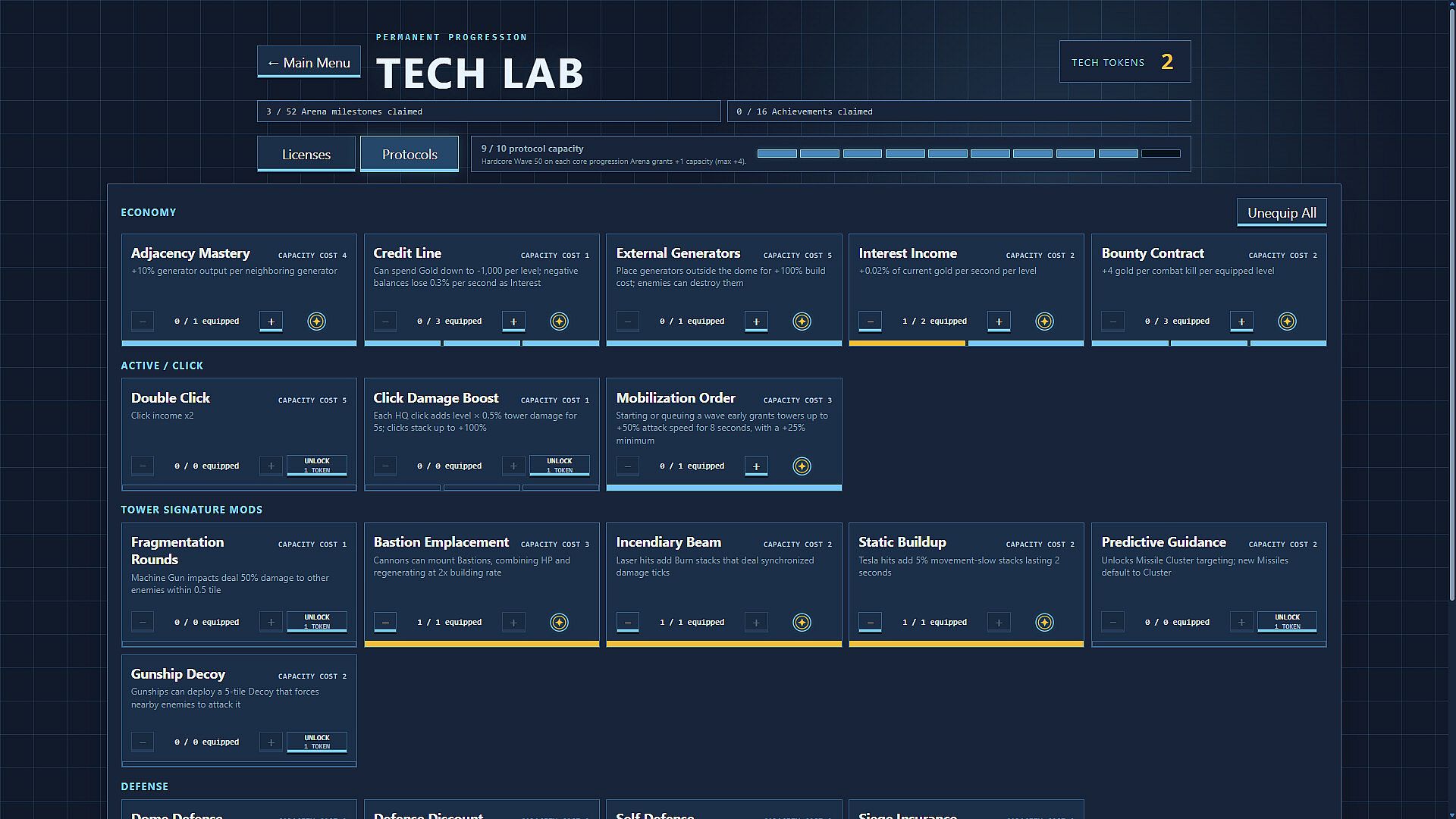Click plus button on Bastion Emplacement

tap(513, 623)
